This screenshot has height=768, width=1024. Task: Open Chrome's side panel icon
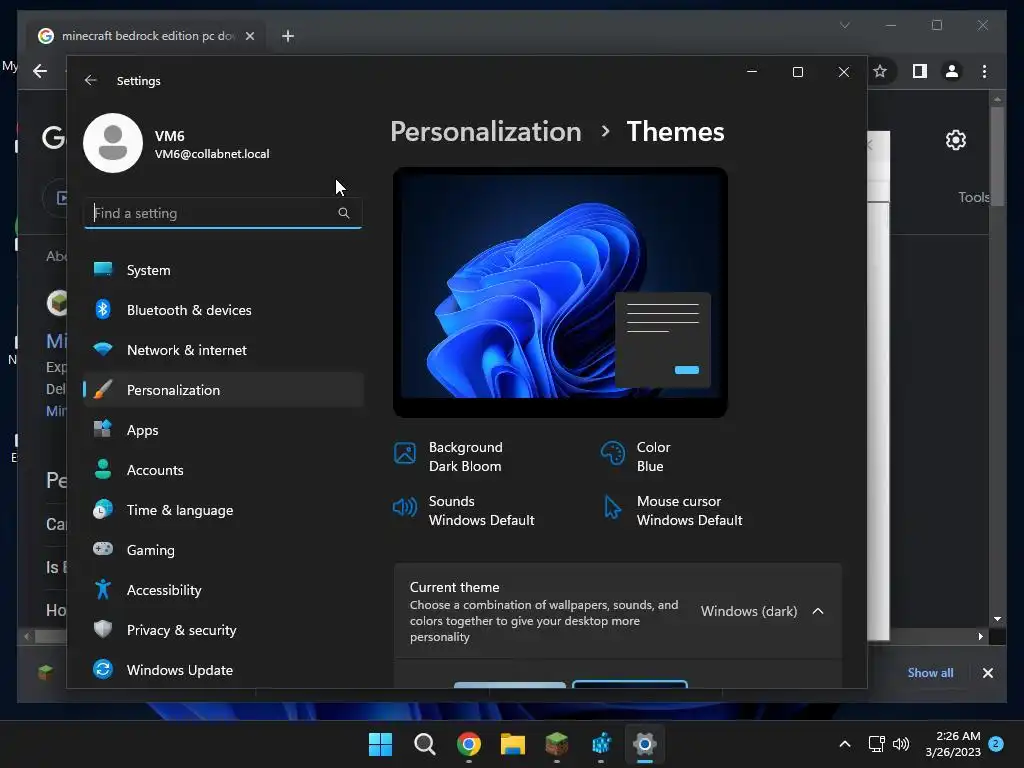click(920, 71)
